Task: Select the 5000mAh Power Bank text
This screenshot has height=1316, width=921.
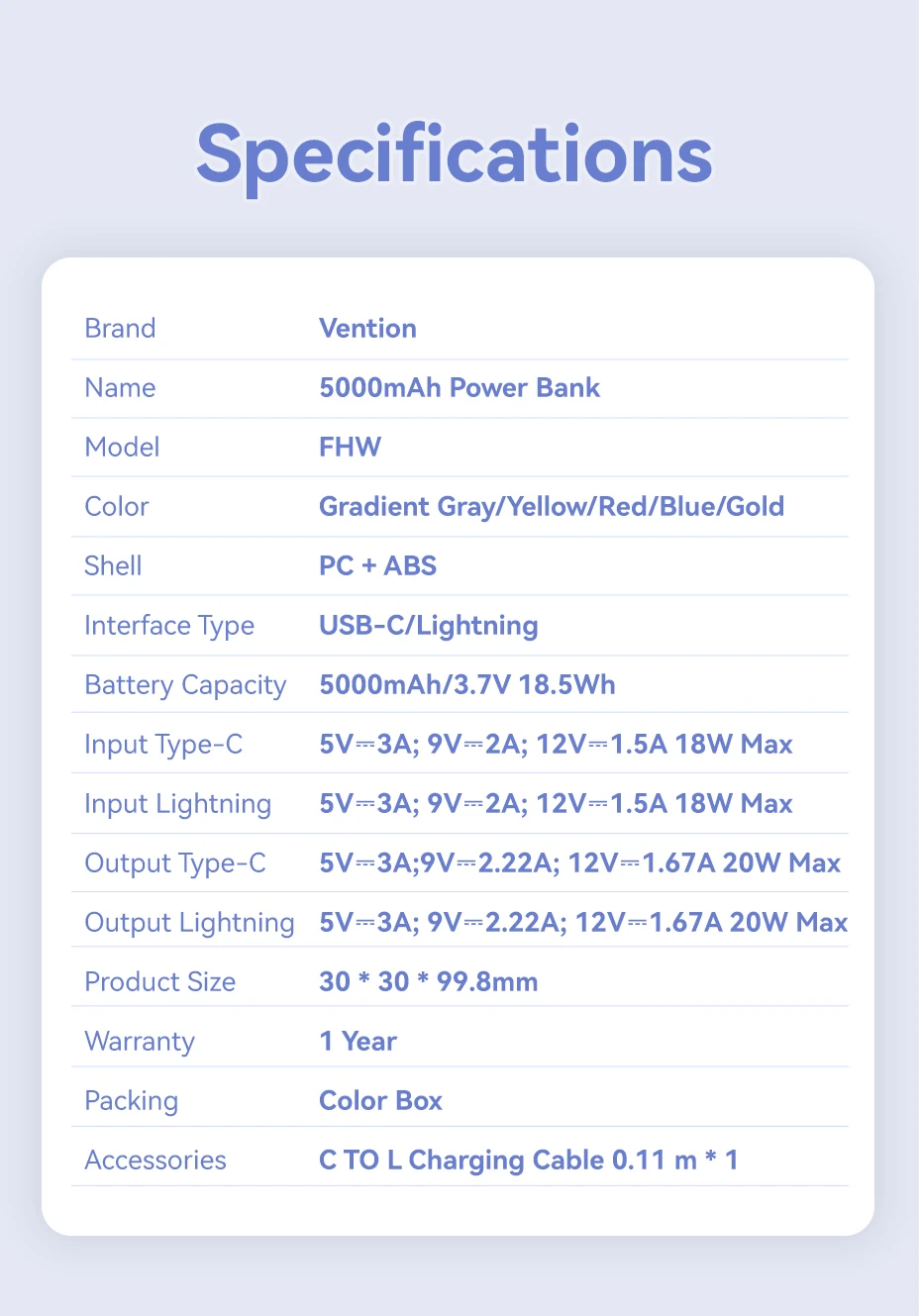Action: click(x=460, y=387)
